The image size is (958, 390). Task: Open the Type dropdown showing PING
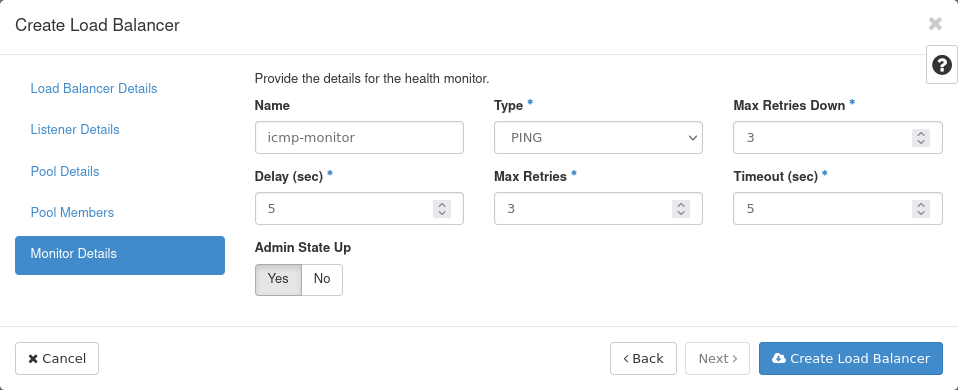pyautogui.click(x=598, y=138)
